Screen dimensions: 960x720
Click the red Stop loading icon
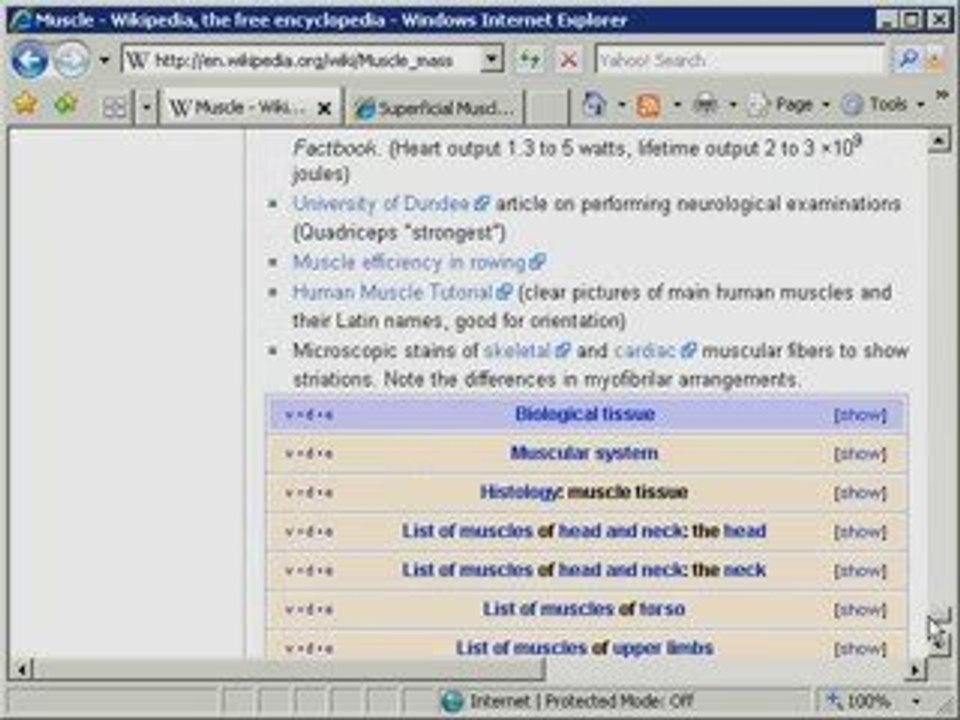(x=569, y=60)
